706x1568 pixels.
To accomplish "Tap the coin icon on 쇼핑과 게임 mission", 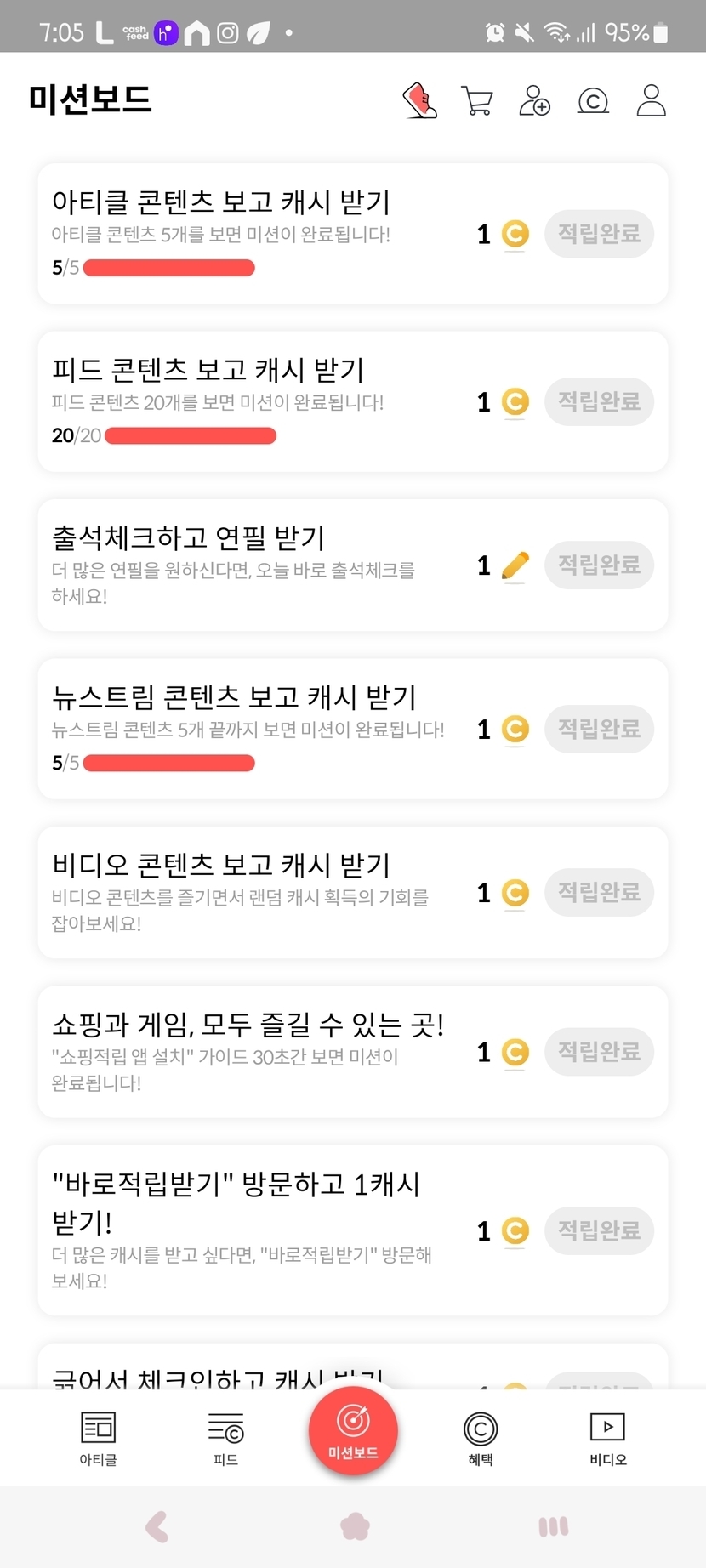I will [x=515, y=1053].
